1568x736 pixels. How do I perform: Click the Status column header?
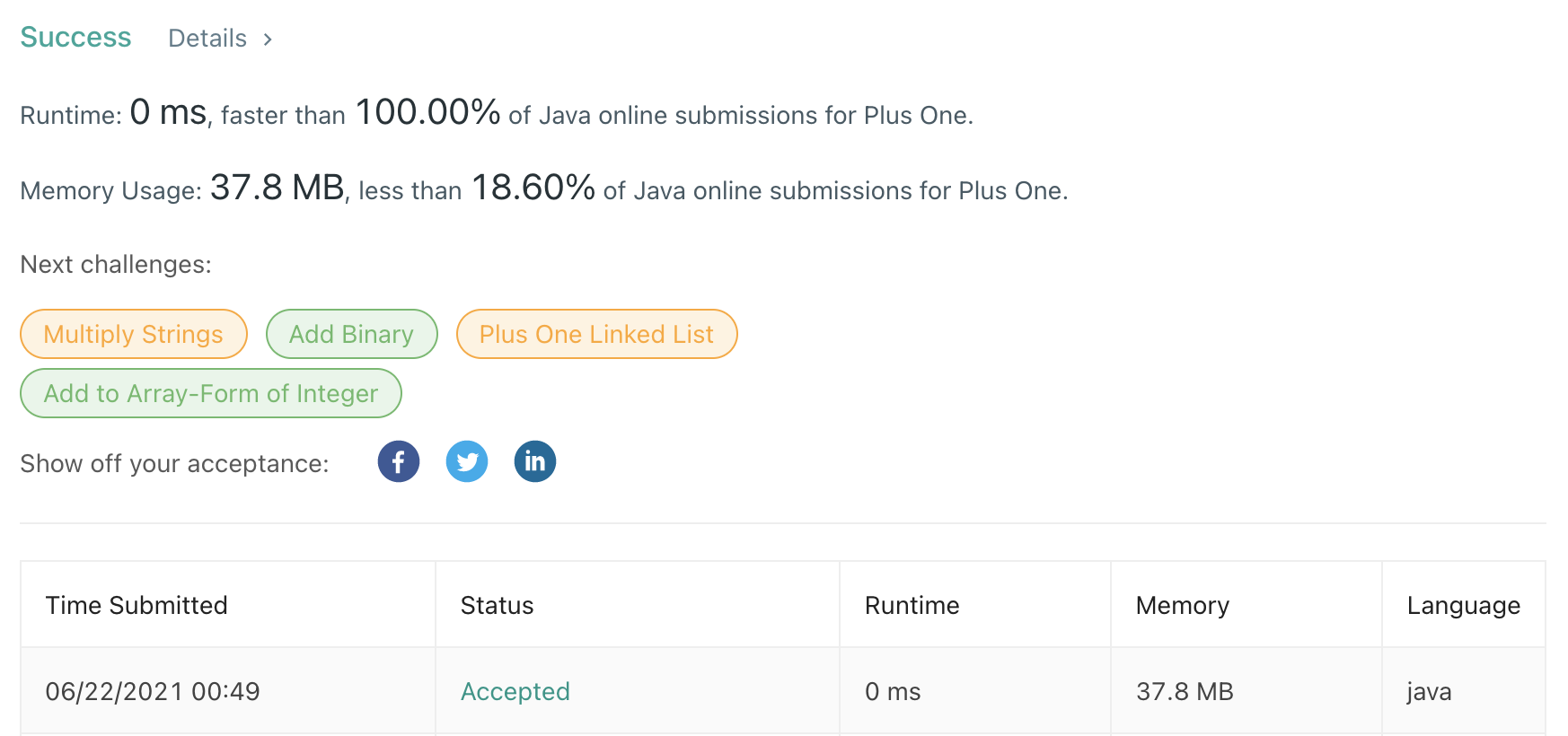point(498,605)
